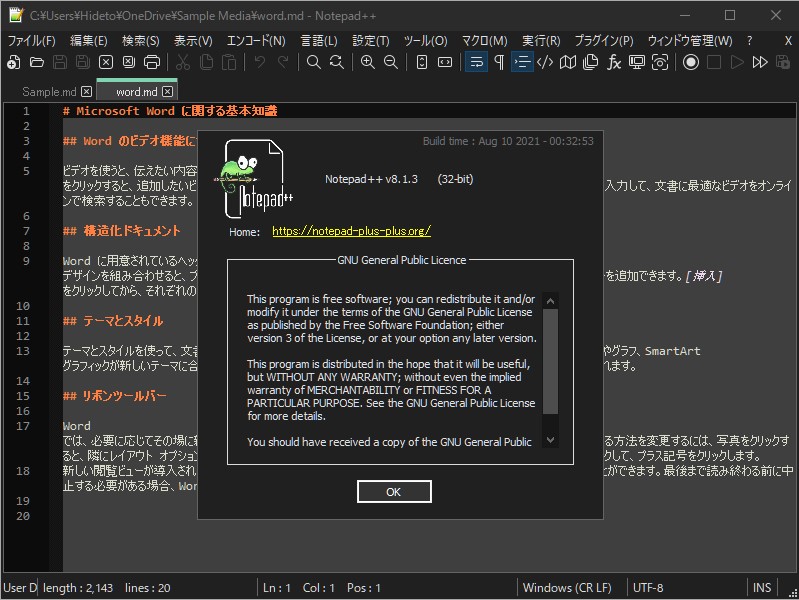The height and width of the screenshot is (600, 799).
Task: Toggle the Word Wrap toolbar button
Action: pos(476,62)
